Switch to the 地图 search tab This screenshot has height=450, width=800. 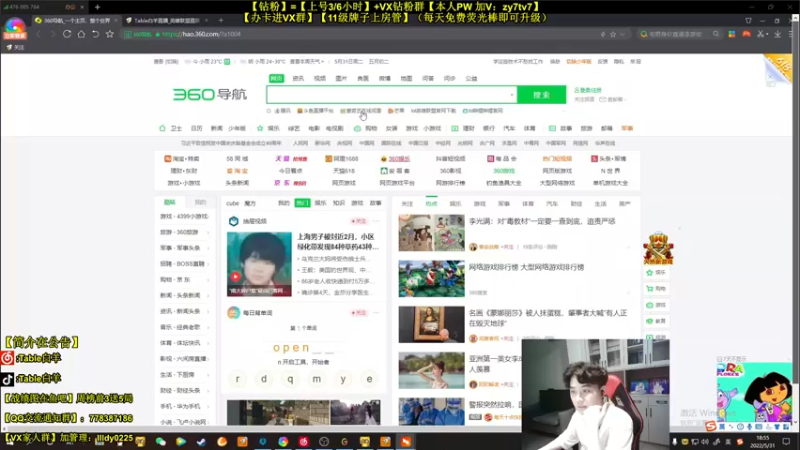(406, 79)
